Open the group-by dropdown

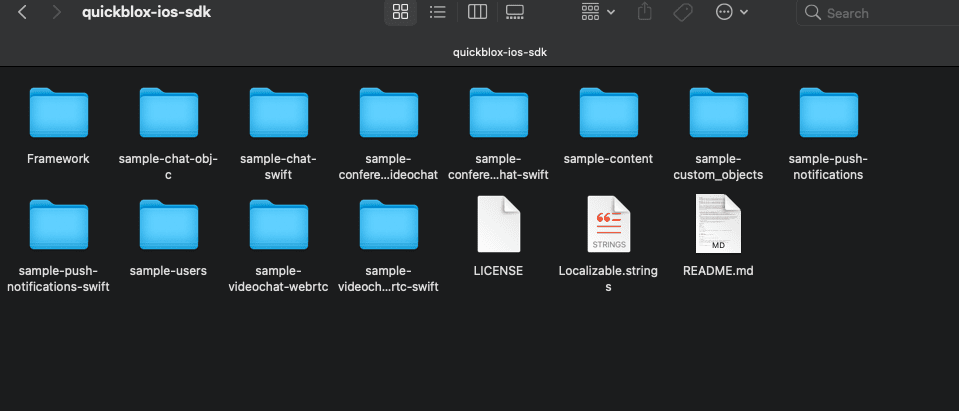coord(598,12)
